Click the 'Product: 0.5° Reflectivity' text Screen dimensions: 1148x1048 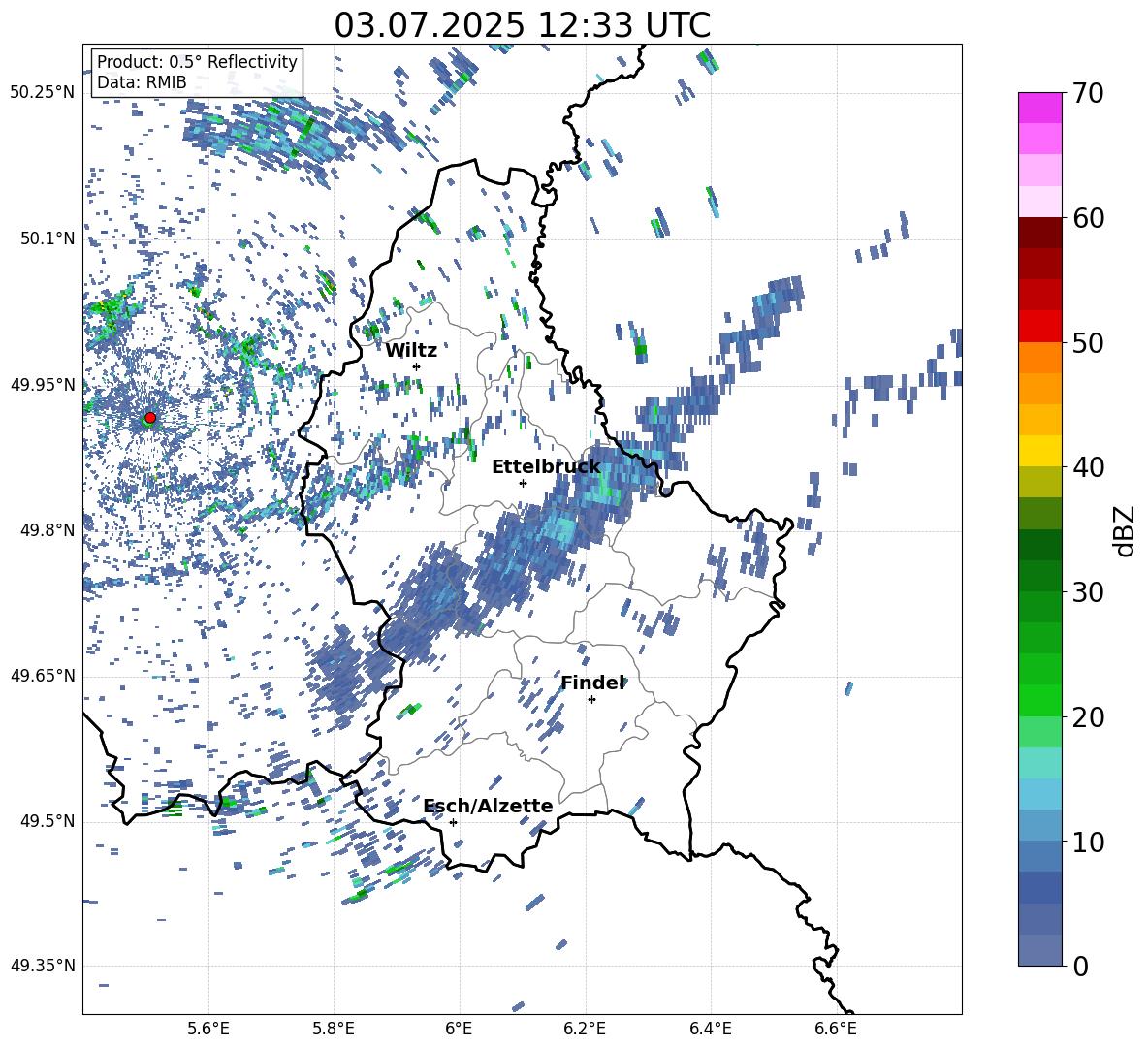coord(197,61)
